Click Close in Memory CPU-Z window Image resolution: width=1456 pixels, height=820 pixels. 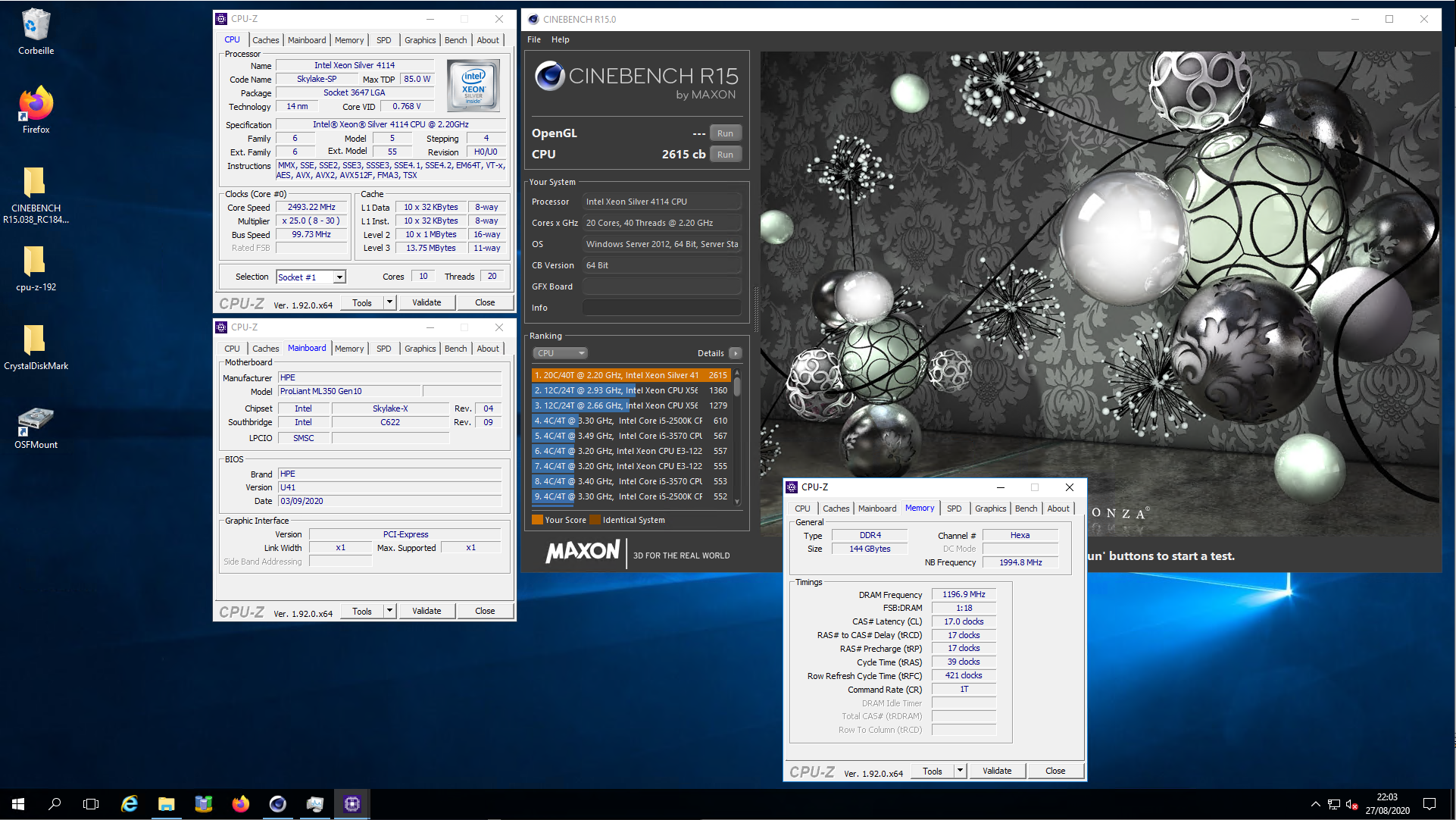tap(1055, 771)
